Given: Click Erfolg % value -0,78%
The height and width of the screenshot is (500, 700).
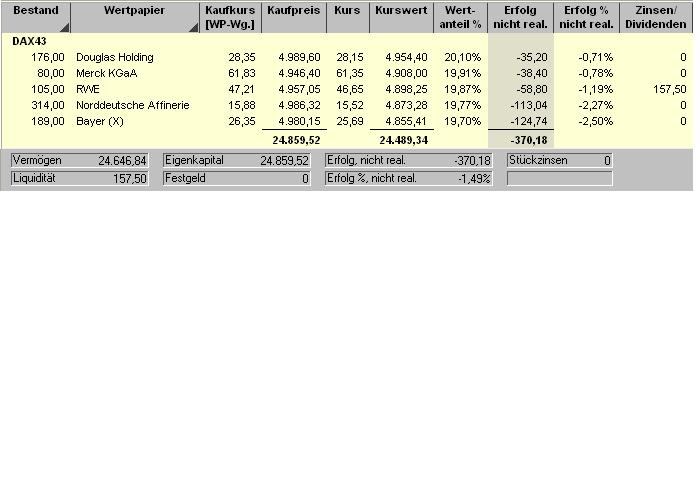Looking at the screenshot, I should click(596, 73).
